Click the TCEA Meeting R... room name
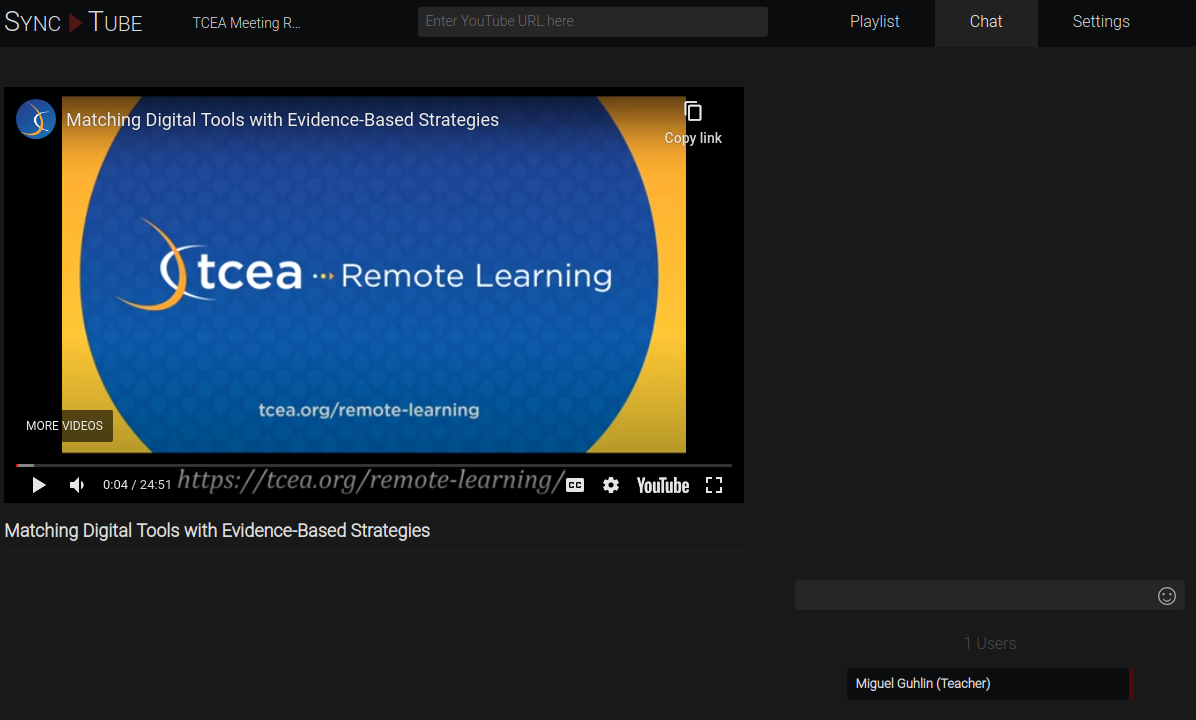1196x720 pixels. 246,23
